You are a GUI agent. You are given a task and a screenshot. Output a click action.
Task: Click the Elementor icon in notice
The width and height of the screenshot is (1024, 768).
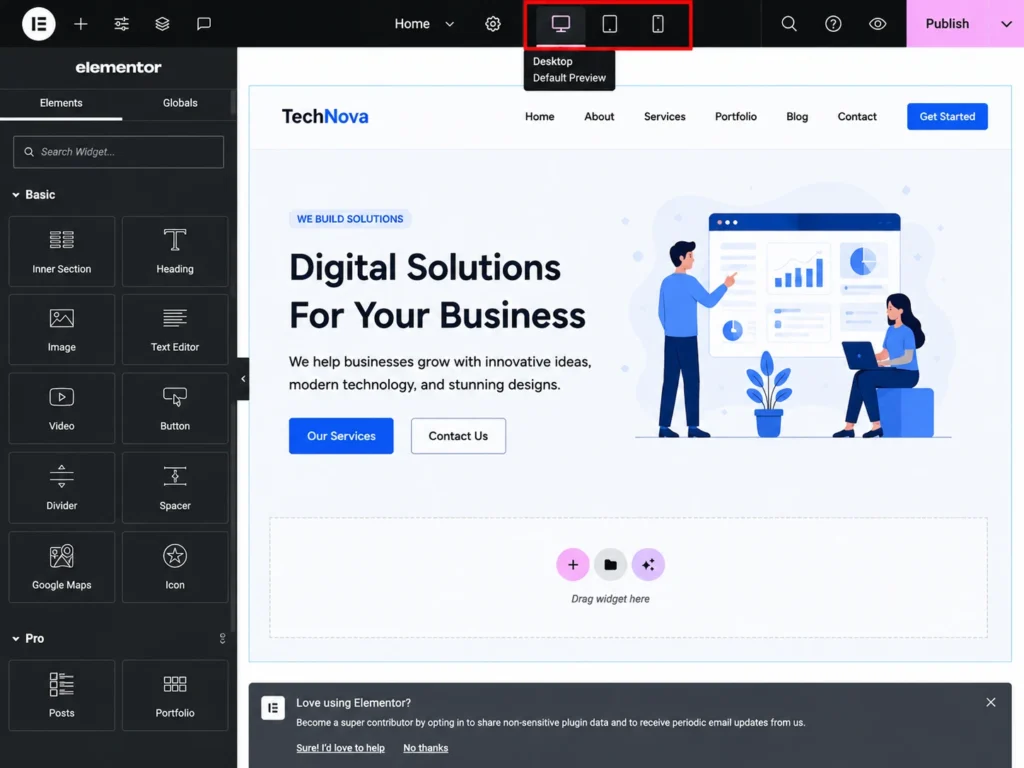[x=273, y=708]
